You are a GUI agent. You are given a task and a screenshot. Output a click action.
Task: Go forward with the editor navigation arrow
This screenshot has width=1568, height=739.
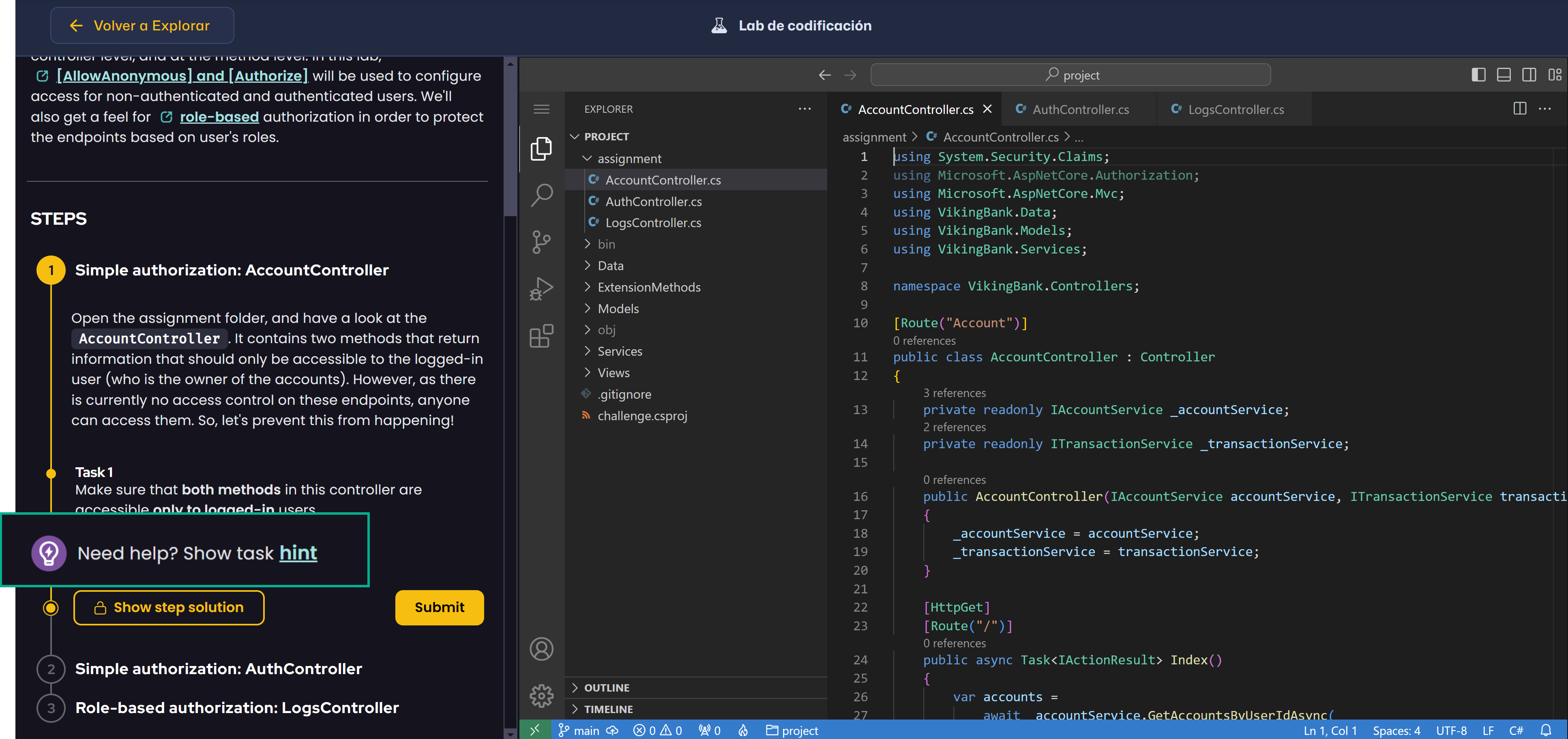[x=850, y=75]
